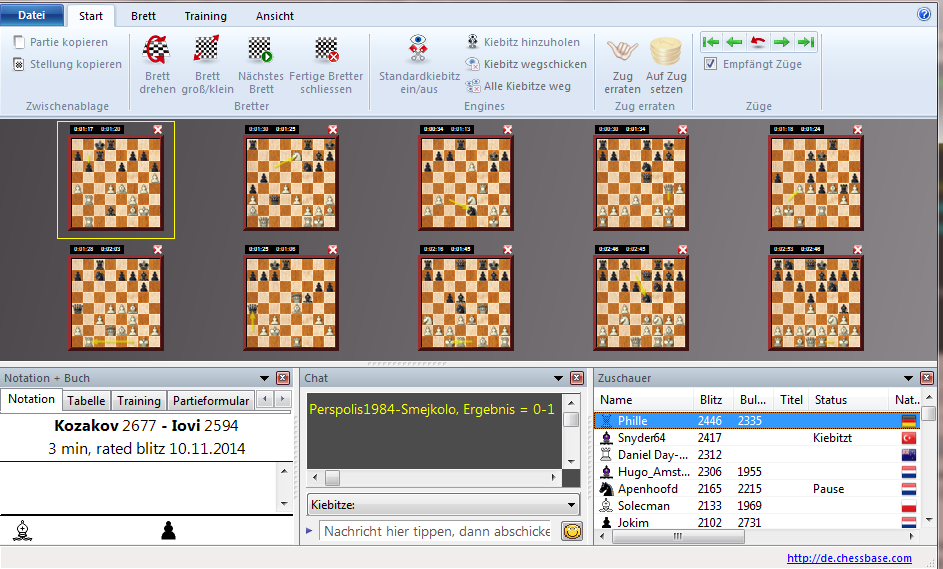This screenshot has height=569, width=943.
Task: Click the Auf Zug setzen coins icon
Action: pos(666,51)
